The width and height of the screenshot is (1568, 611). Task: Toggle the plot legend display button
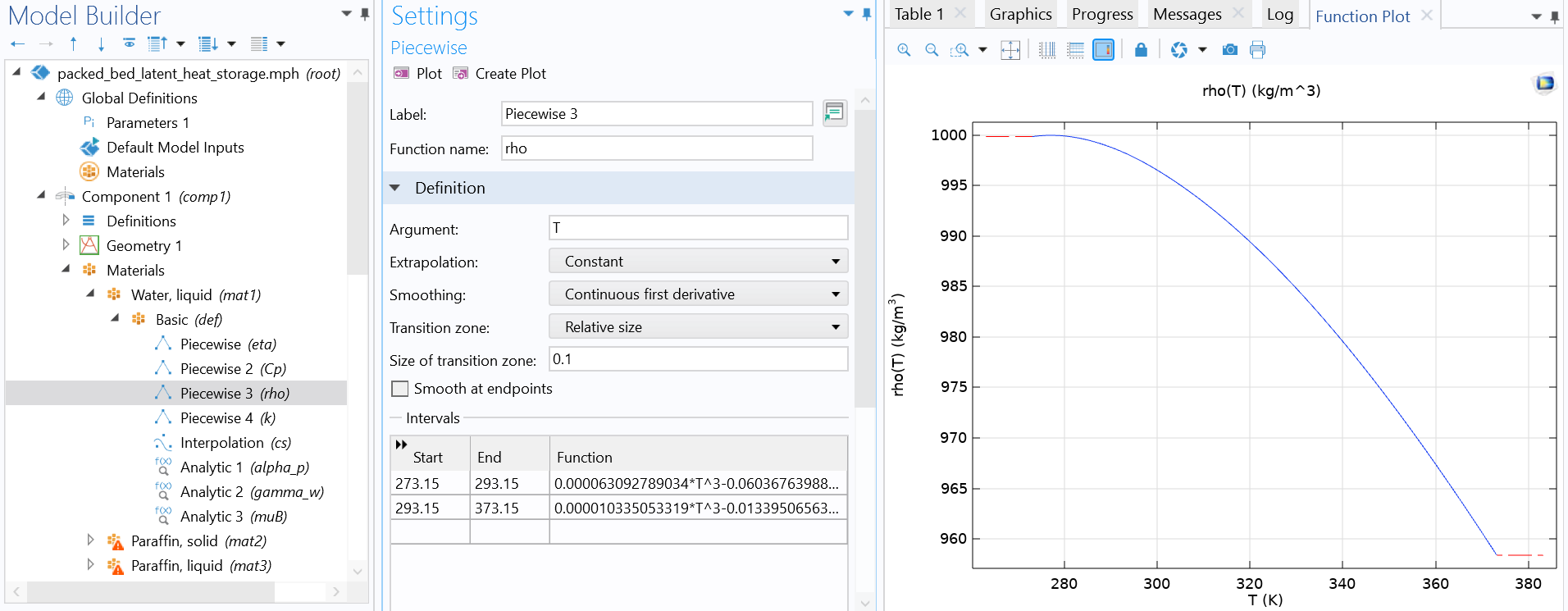tap(1103, 50)
